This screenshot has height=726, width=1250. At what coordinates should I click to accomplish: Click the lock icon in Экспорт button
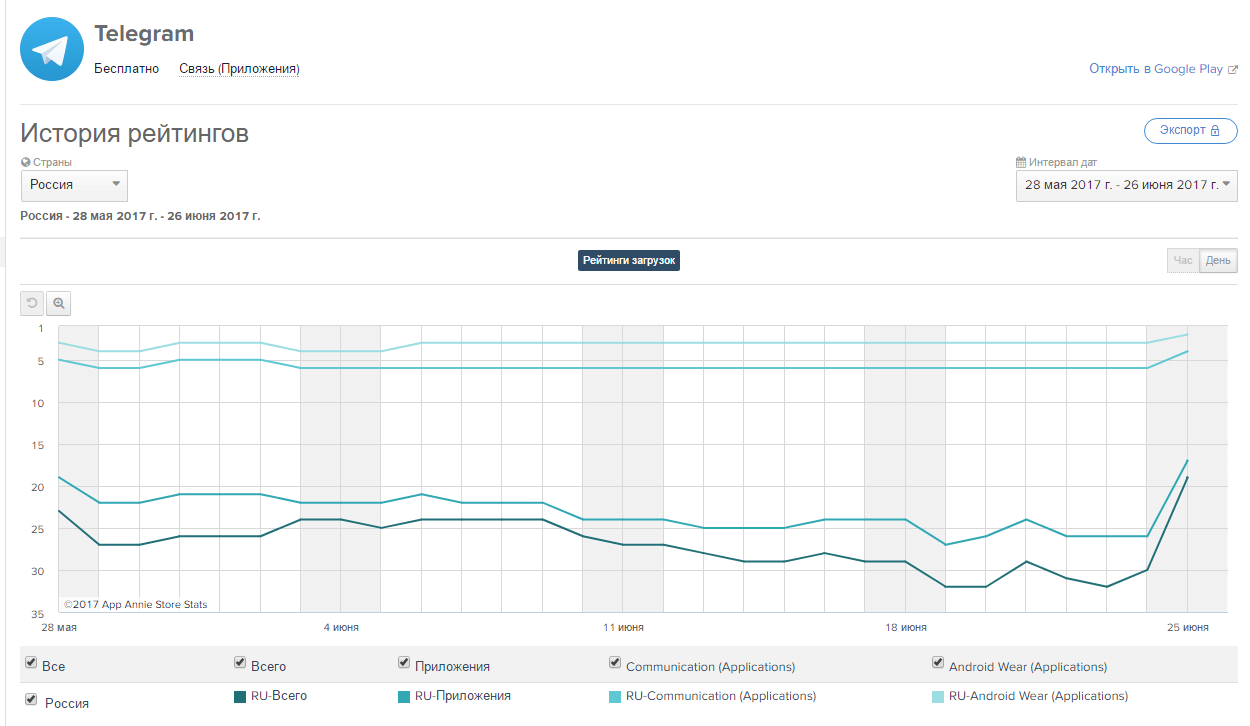click(1215, 131)
